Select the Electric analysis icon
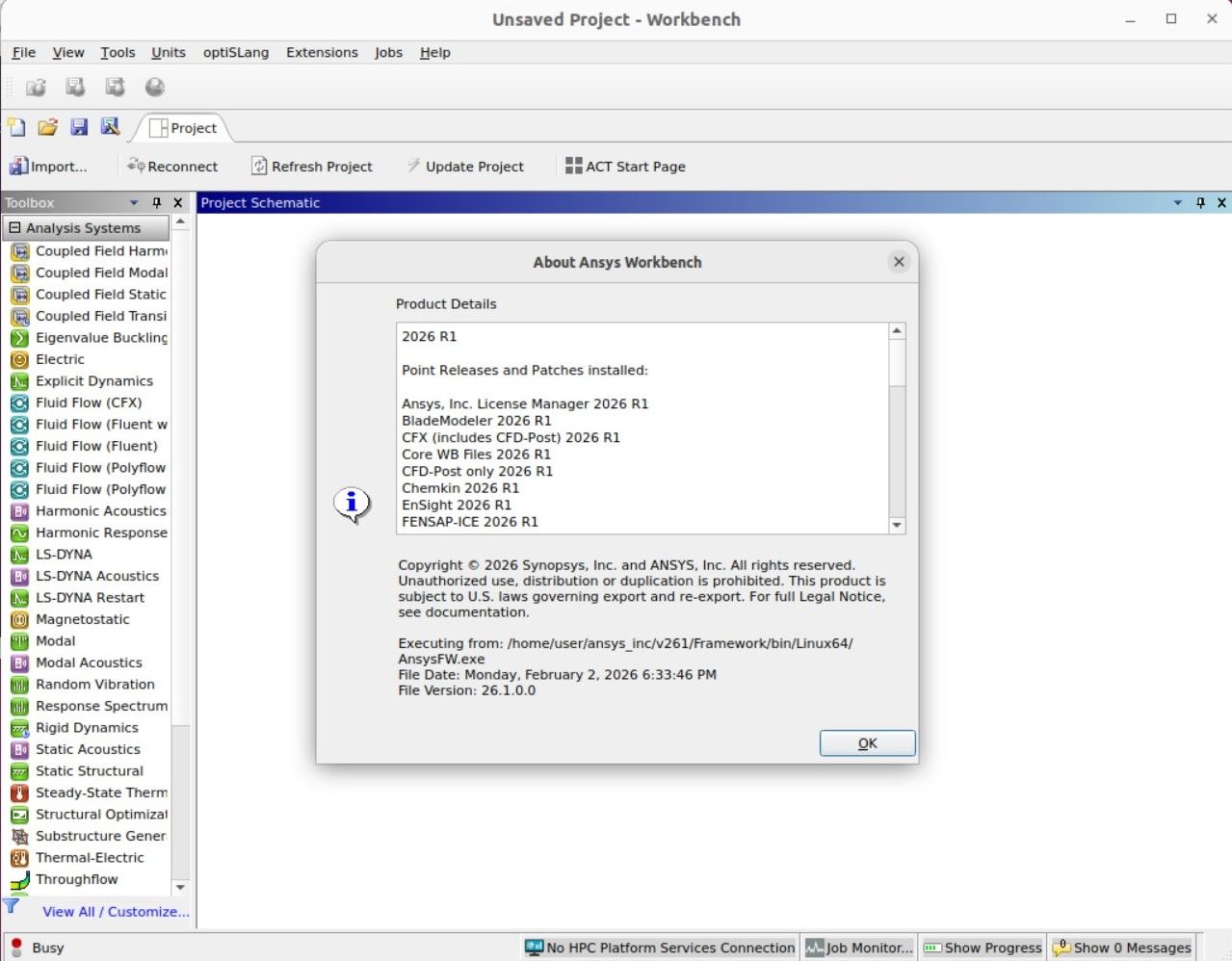The width and height of the screenshot is (1232, 961). point(19,359)
